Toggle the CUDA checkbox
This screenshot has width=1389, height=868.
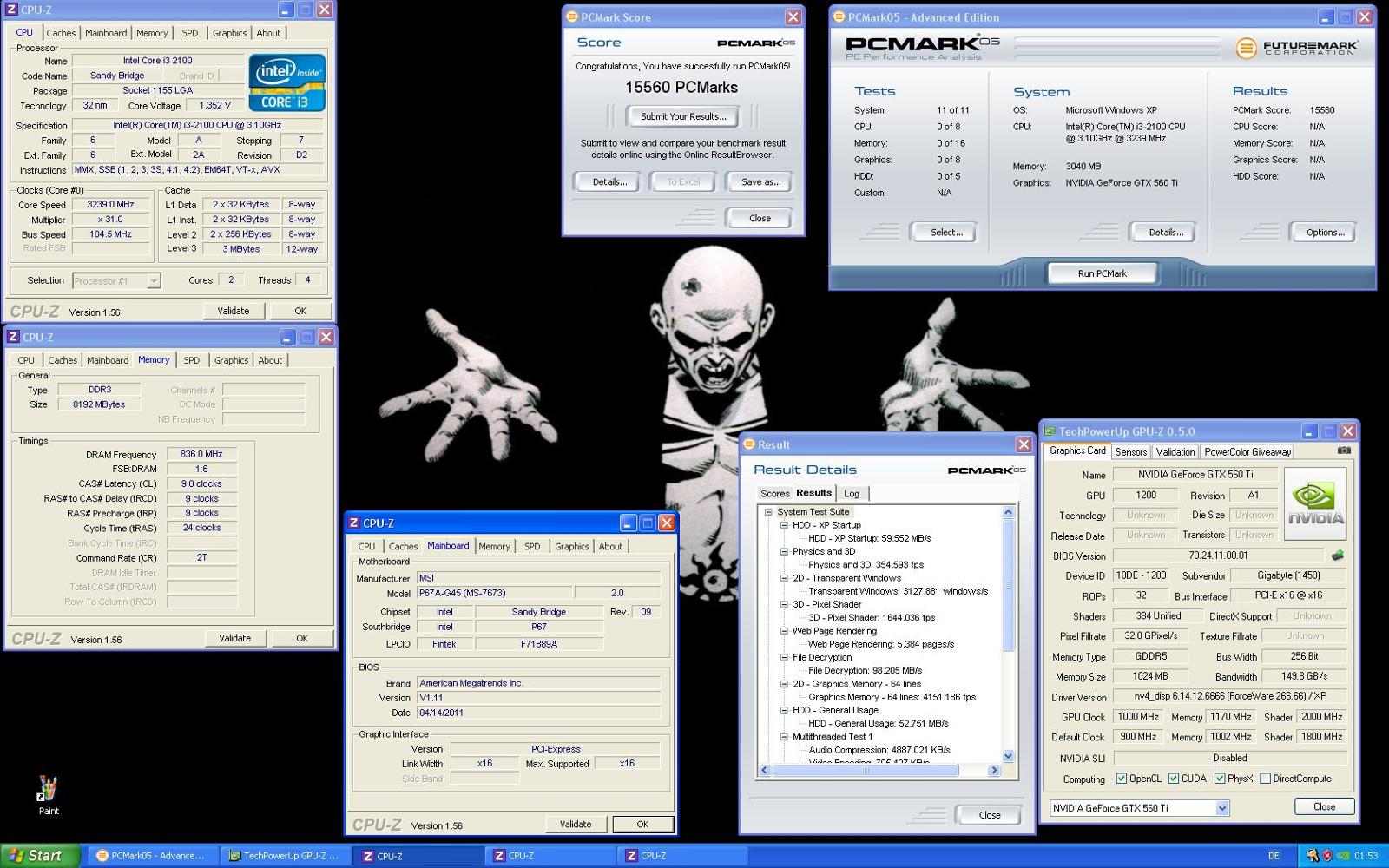(1174, 779)
